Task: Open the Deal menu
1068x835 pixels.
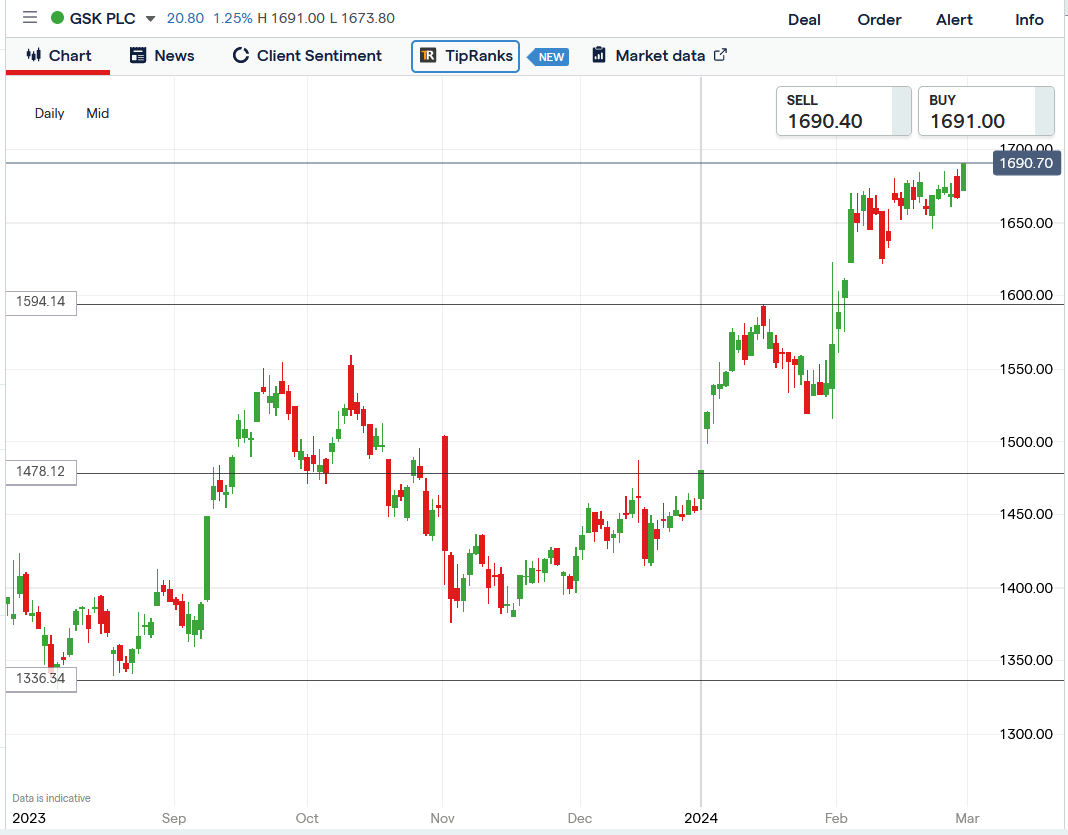Action: (804, 20)
